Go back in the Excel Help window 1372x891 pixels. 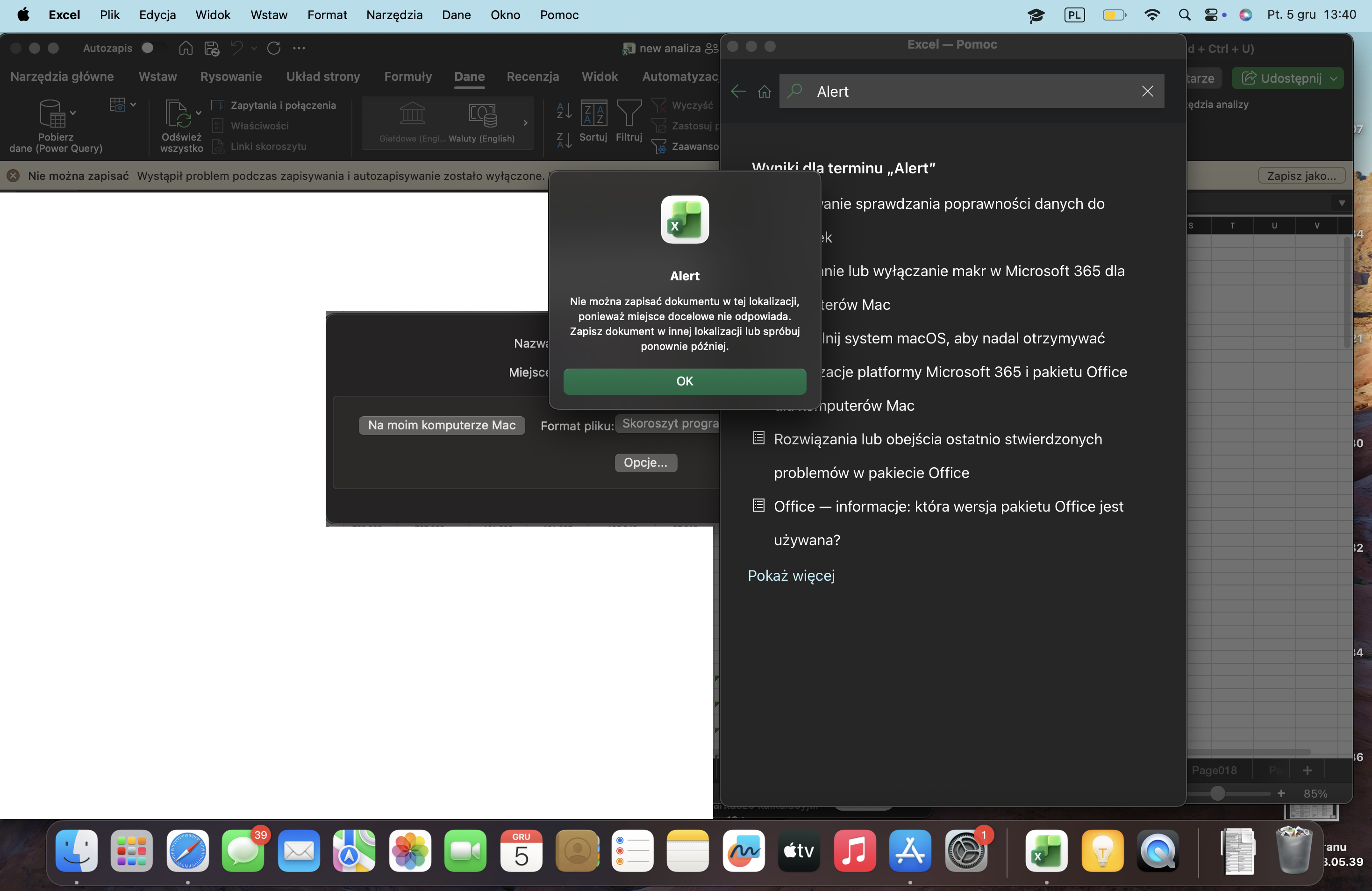pos(738,91)
